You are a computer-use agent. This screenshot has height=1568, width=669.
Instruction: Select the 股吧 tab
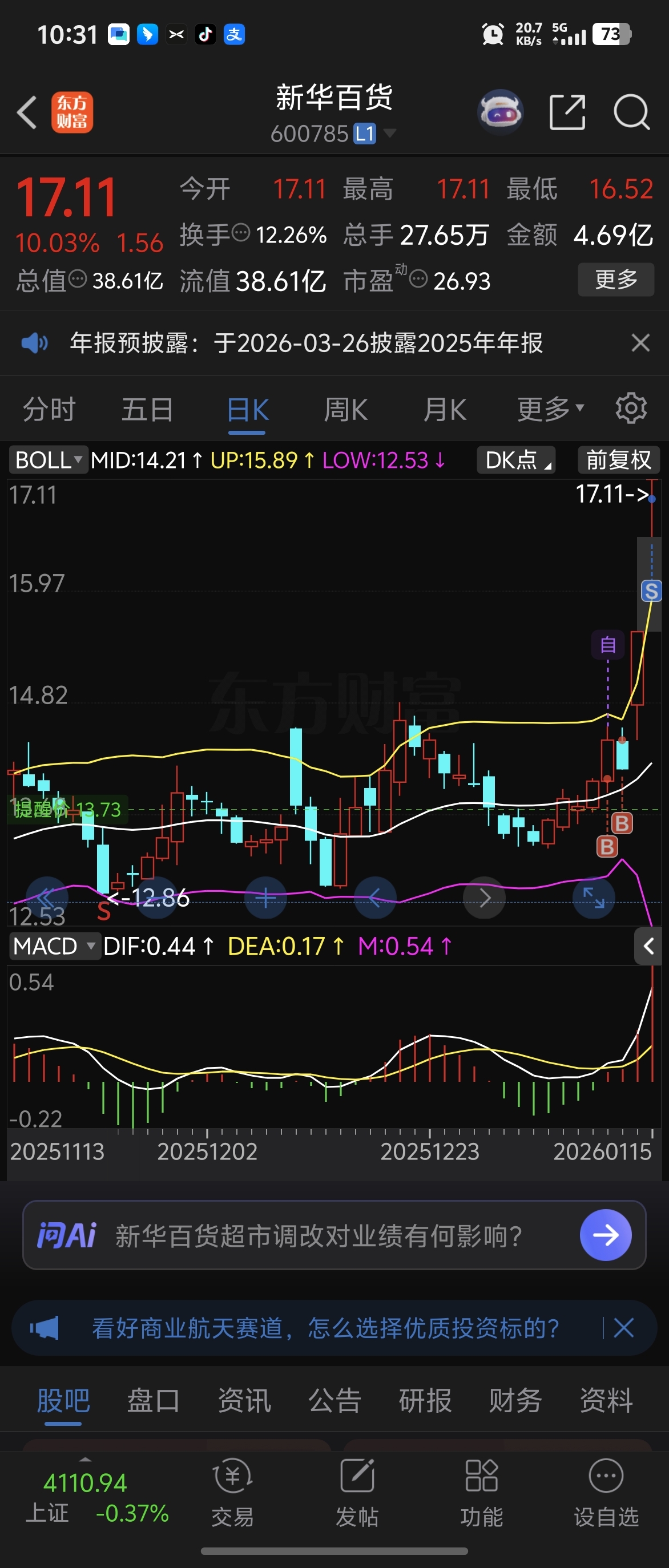pyautogui.click(x=63, y=1401)
